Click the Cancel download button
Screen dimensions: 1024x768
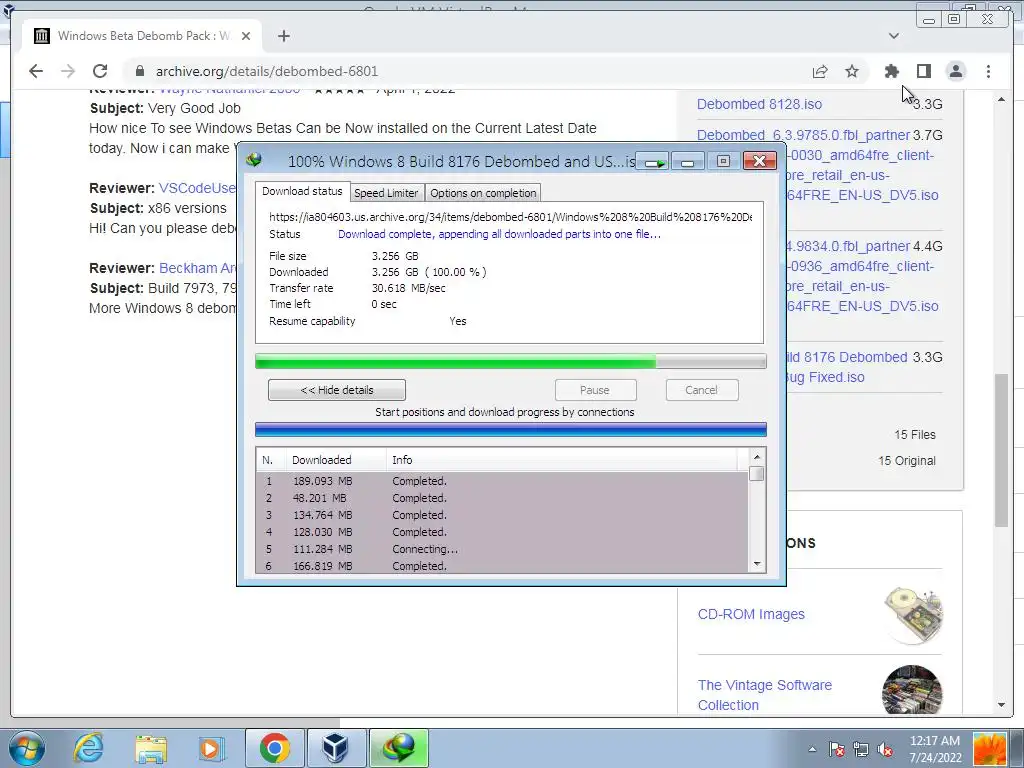[x=702, y=390]
